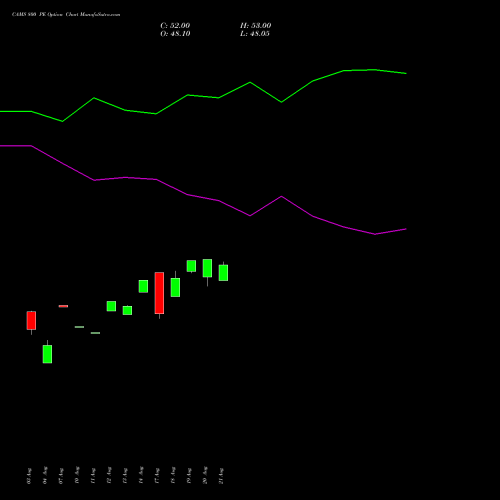This screenshot has width=500, height=500.
Task: Select the red candle on 03 Aug
Action: [x=31, y=321]
